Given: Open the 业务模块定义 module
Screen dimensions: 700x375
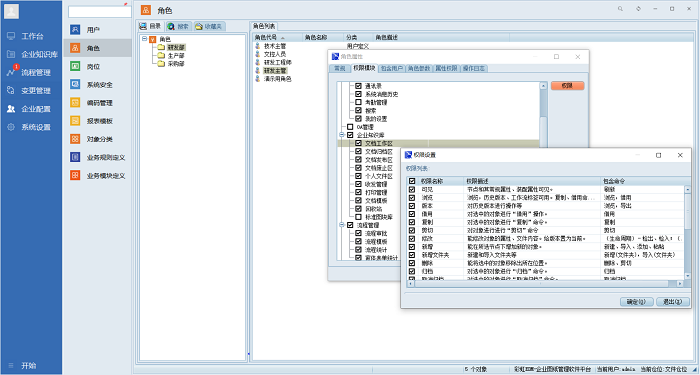Looking at the screenshot, I should tap(97, 176).
